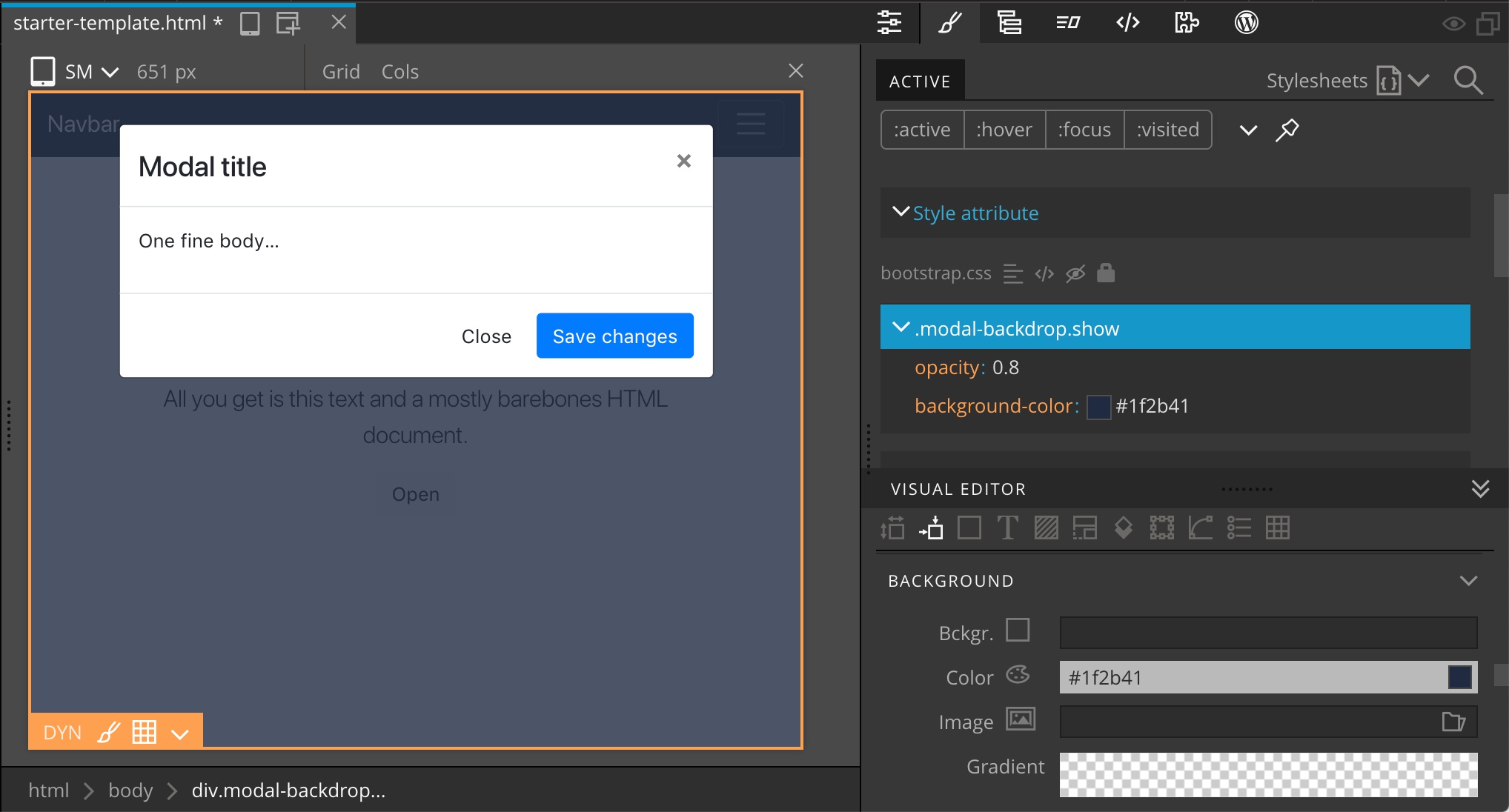Select div.modal-backdrop in breadcrumb
This screenshot has height=812, width=1509.
click(288, 791)
